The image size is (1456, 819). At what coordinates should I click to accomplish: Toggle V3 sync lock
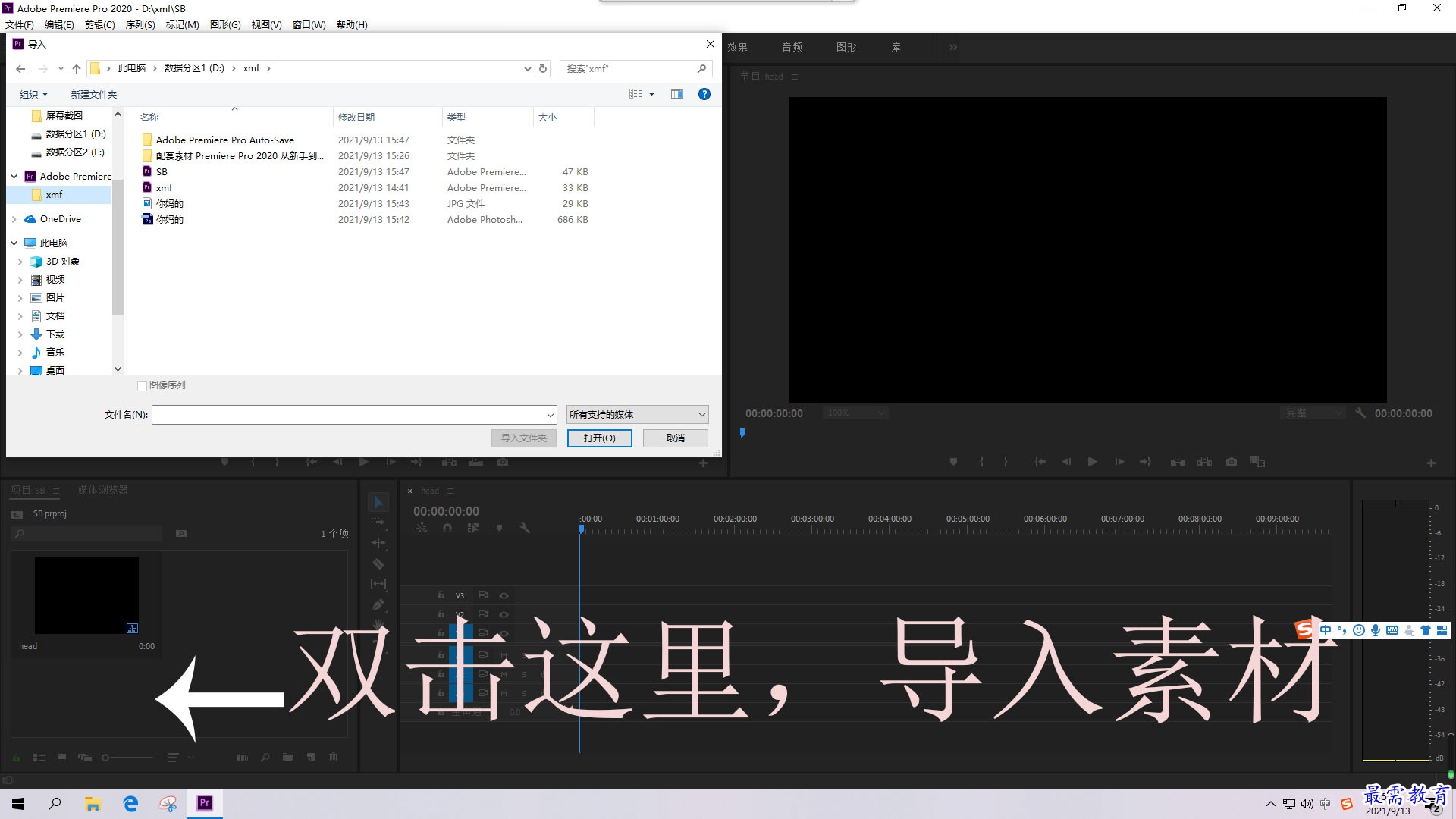point(483,595)
